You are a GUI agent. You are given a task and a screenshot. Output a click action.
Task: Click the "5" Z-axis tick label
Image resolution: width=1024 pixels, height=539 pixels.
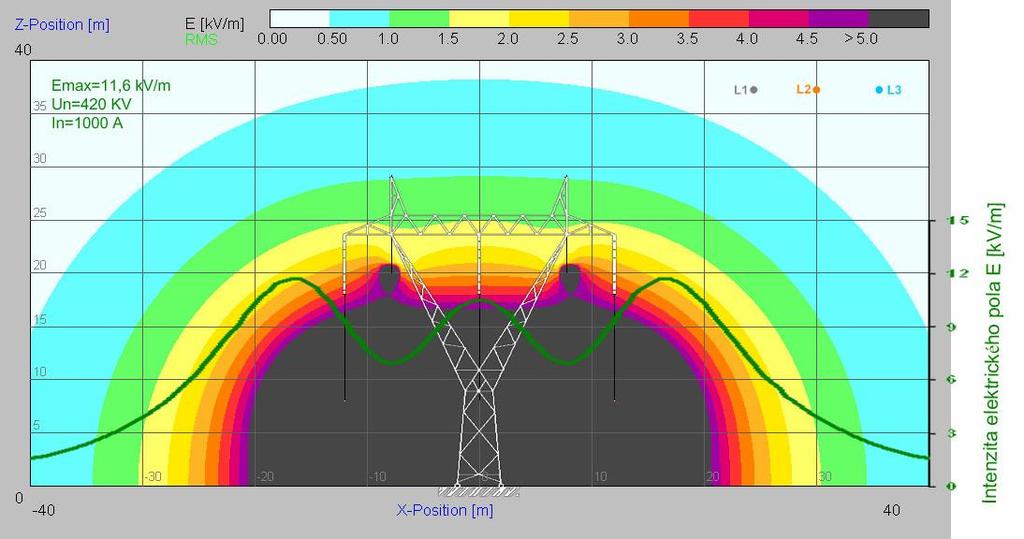(x=37, y=425)
